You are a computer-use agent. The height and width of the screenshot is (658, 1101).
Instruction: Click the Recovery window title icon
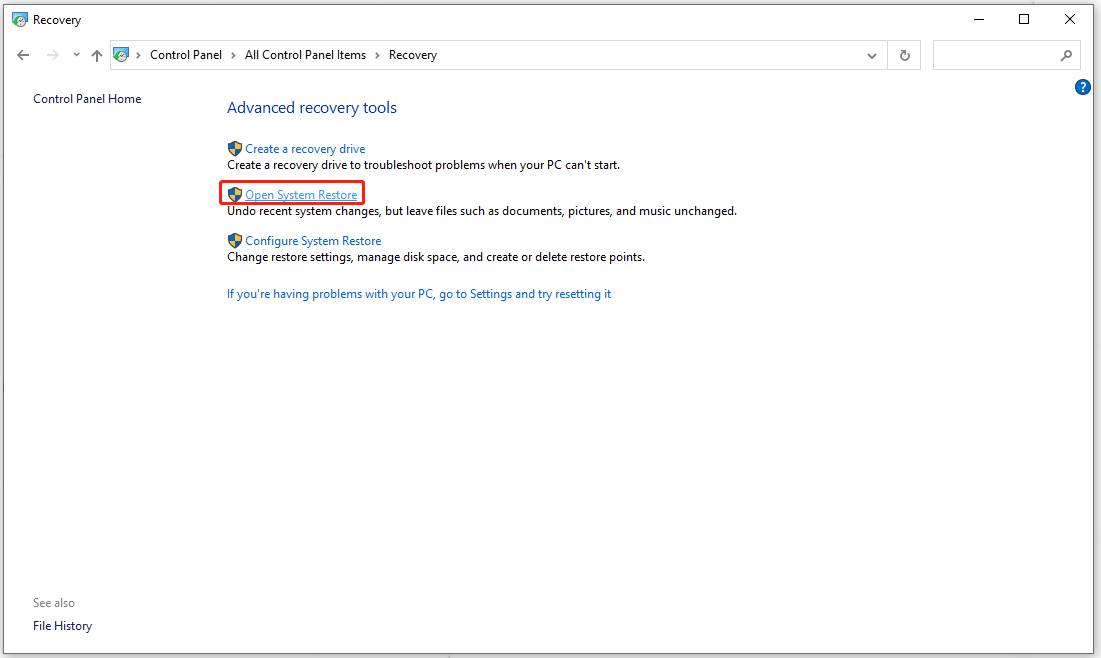point(20,20)
